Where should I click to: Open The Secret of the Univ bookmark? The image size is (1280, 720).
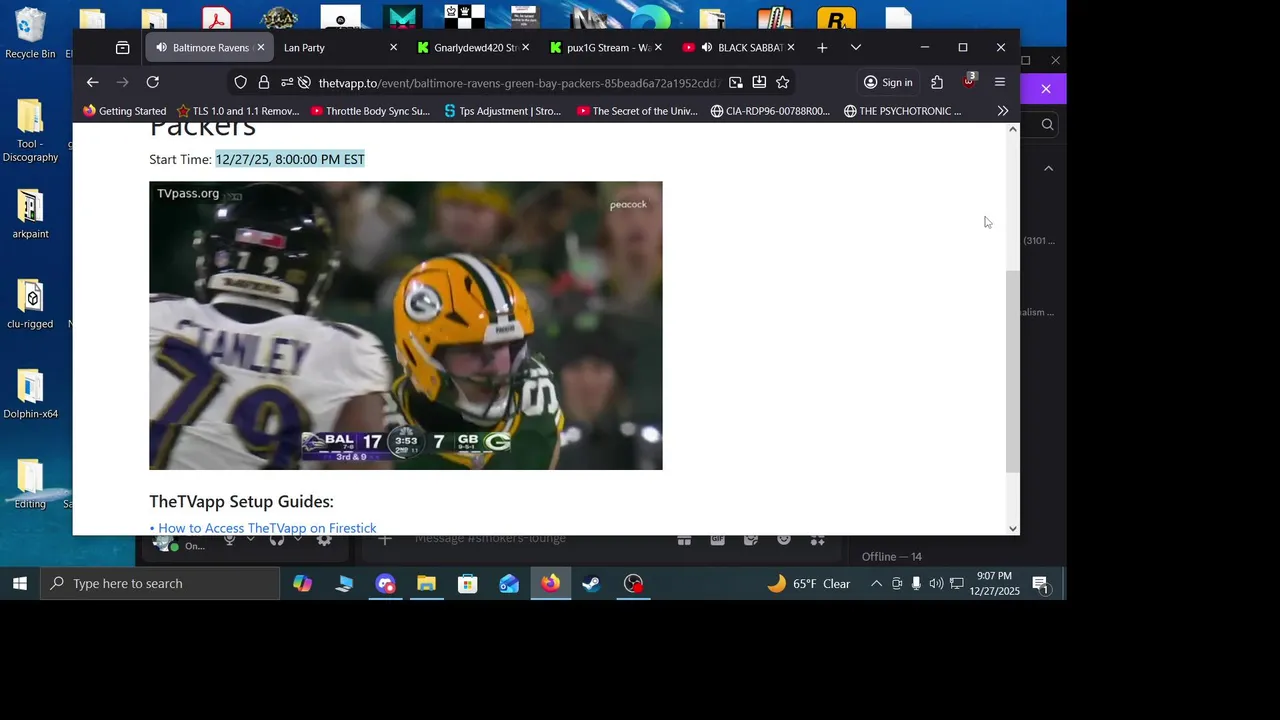pyautogui.click(x=637, y=111)
